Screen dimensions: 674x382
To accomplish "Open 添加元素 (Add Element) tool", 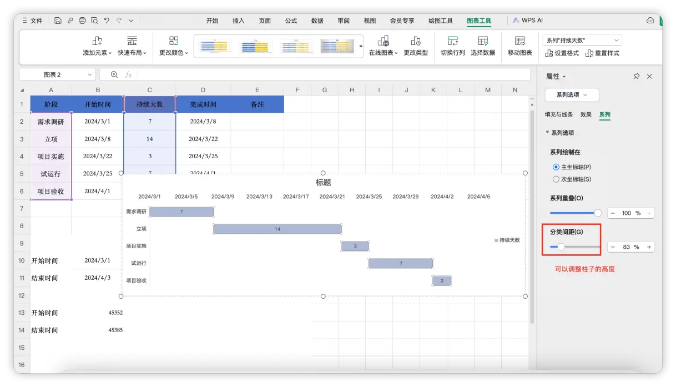I will point(97,46).
